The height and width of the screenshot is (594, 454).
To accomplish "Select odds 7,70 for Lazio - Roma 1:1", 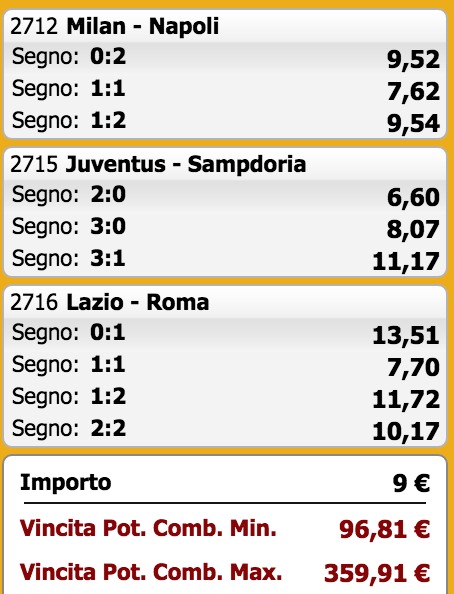I will pyautogui.click(x=413, y=367).
